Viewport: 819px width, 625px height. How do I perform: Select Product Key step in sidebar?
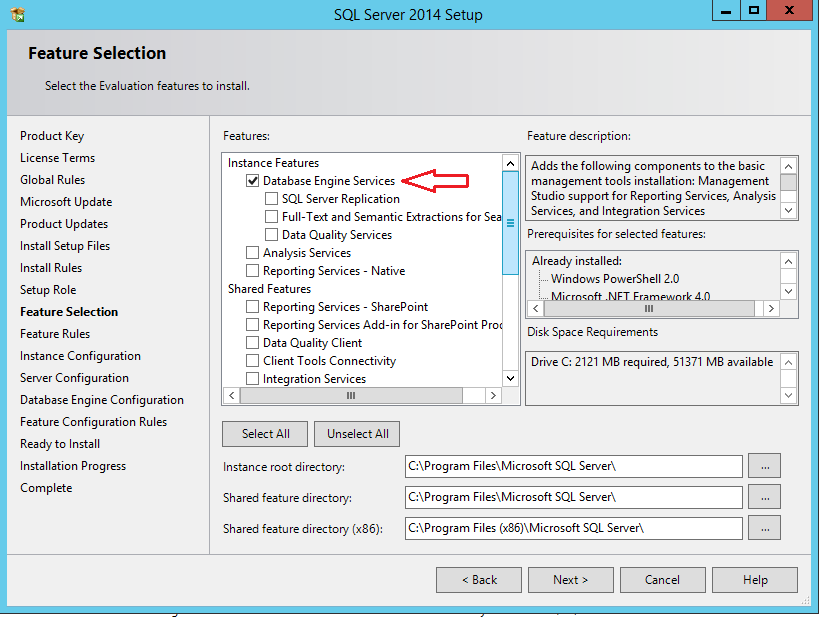[x=52, y=136]
